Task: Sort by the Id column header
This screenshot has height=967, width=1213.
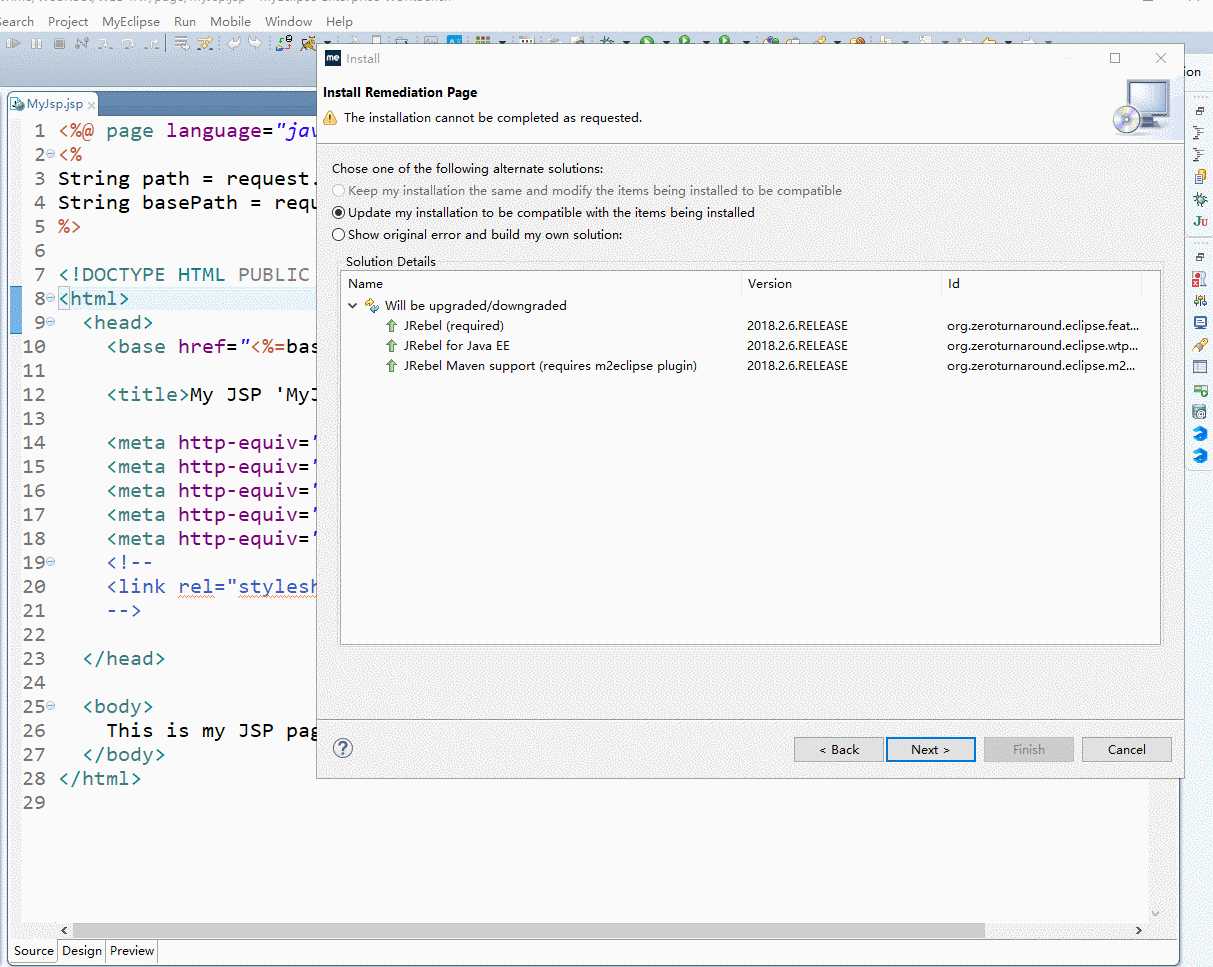Action: click(1041, 284)
